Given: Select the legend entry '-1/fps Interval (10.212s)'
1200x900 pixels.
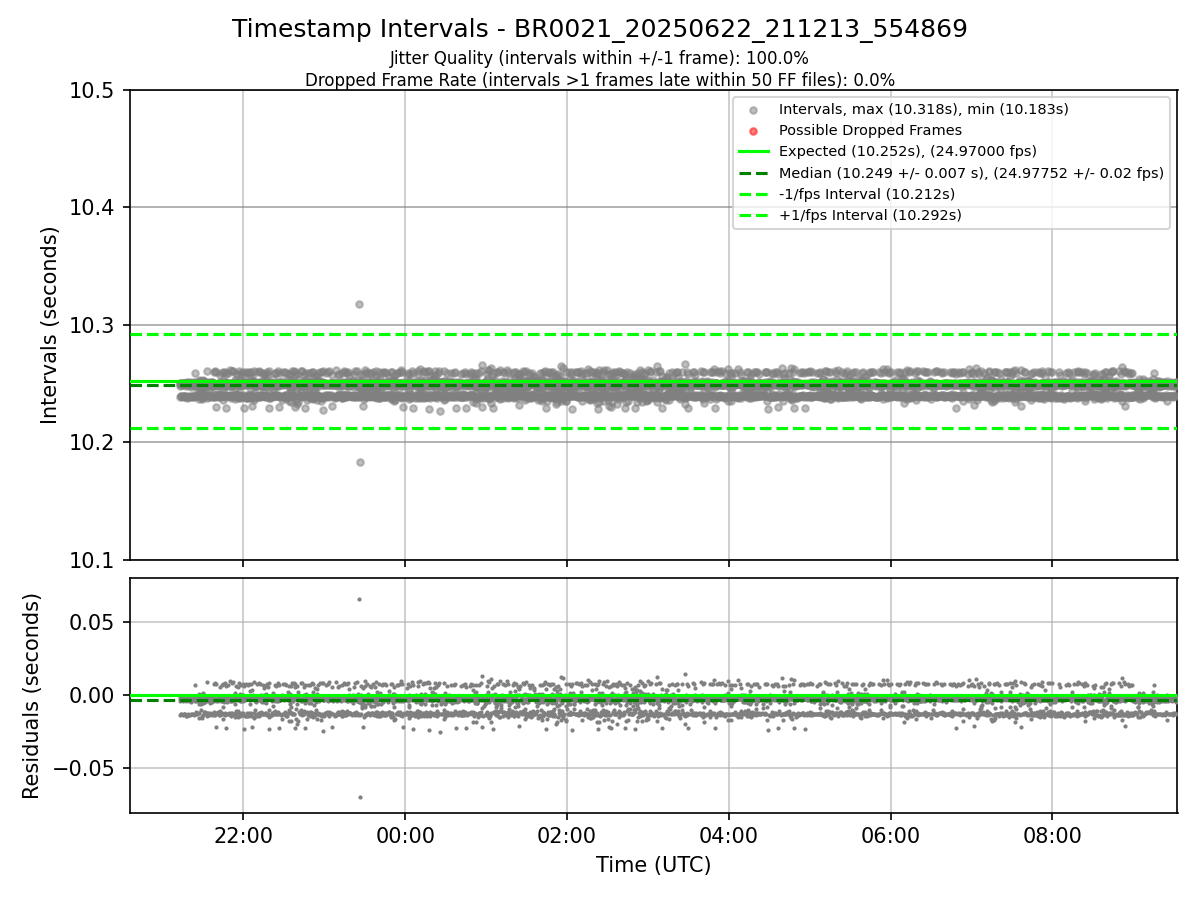Looking at the screenshot, I should coord(867,194).
